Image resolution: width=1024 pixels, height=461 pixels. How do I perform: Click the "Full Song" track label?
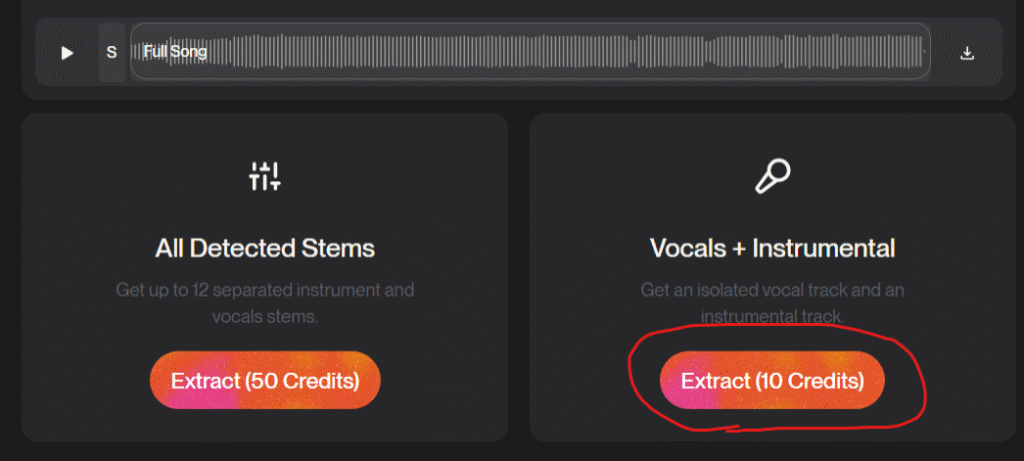(175, 51)
